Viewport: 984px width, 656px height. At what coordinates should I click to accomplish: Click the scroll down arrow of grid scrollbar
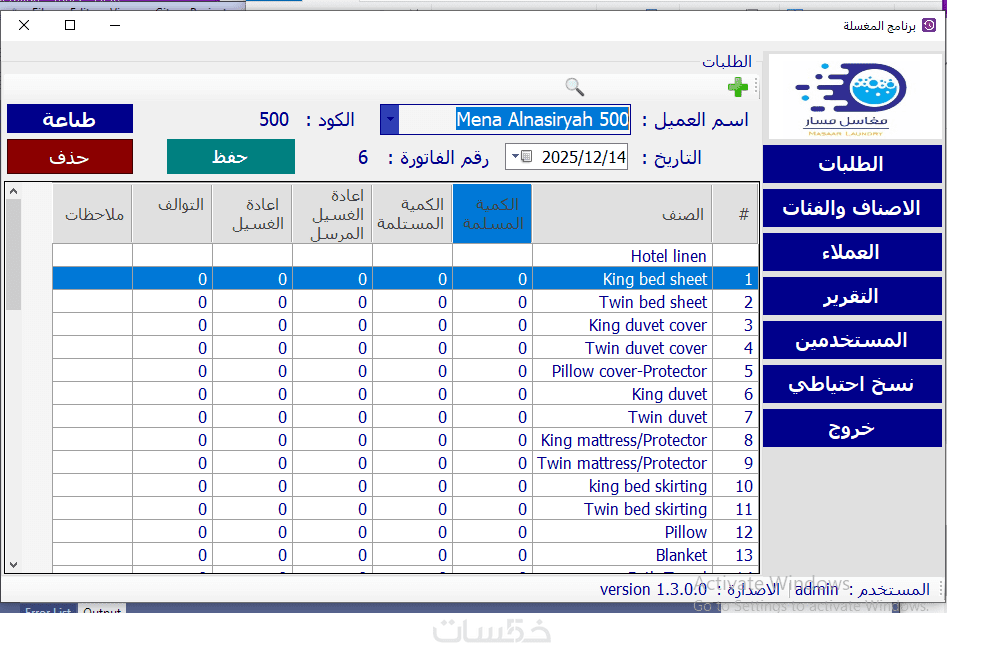(x=13, y=564)
